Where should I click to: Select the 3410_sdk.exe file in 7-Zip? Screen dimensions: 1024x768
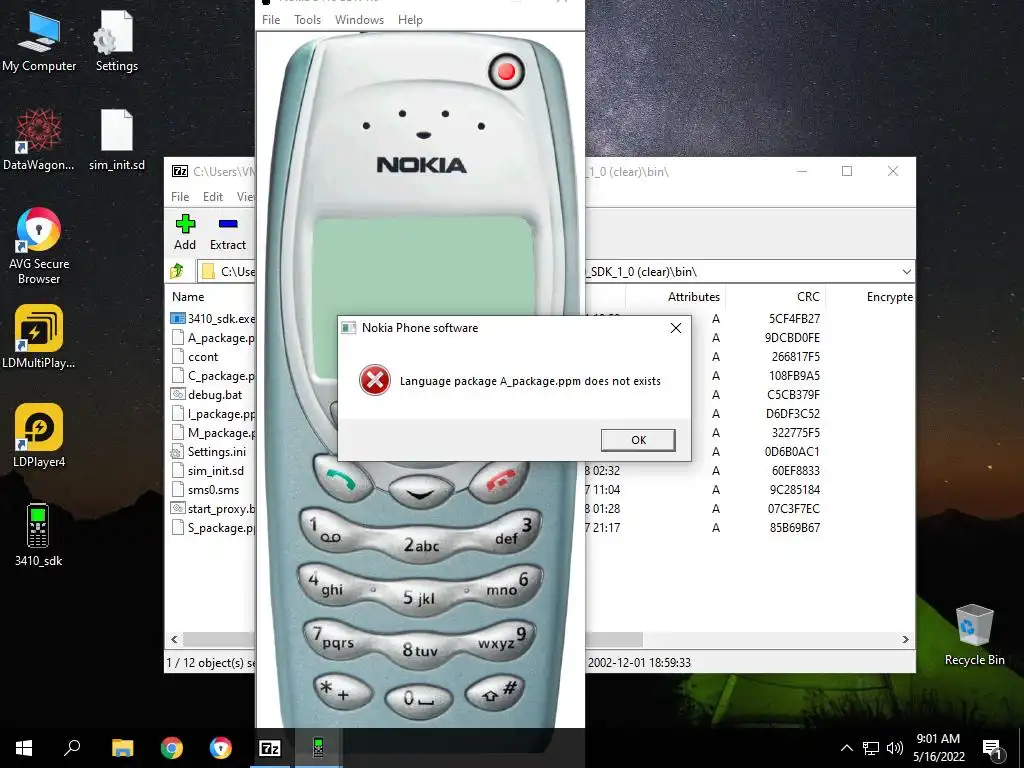pyautogui.click(x=221, y=319)
